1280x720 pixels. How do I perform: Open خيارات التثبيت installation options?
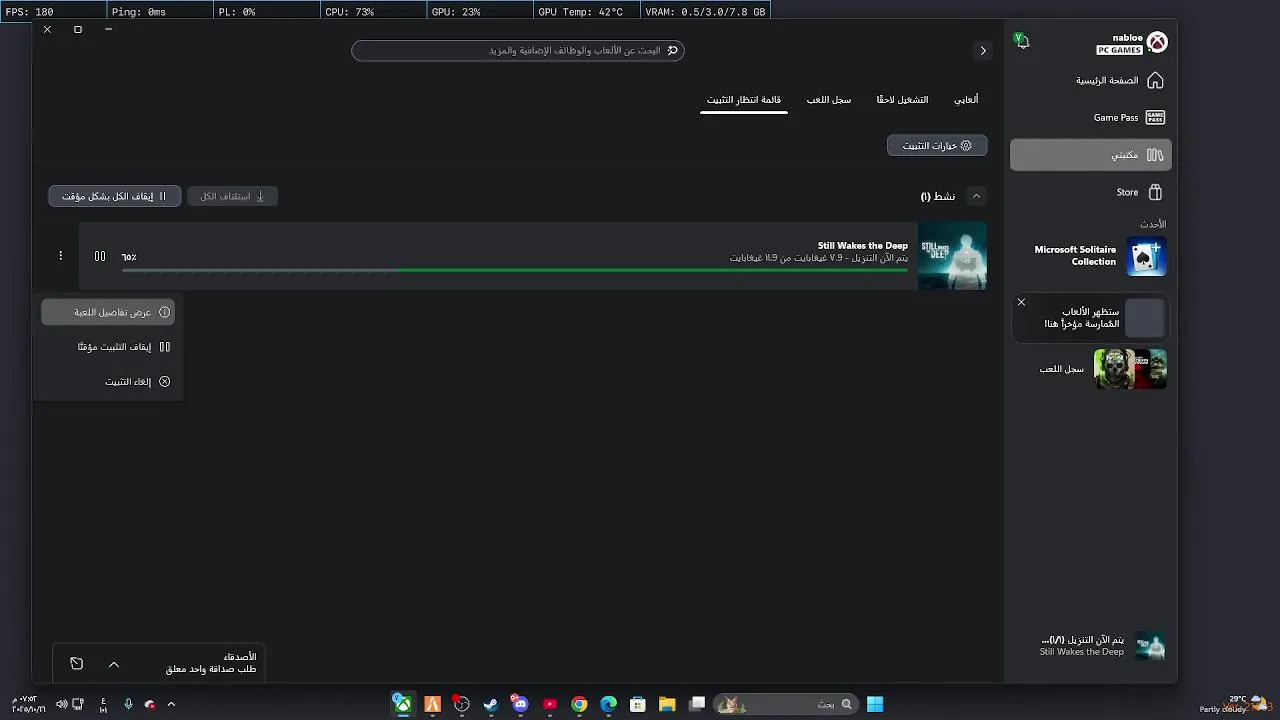point(937,146)
